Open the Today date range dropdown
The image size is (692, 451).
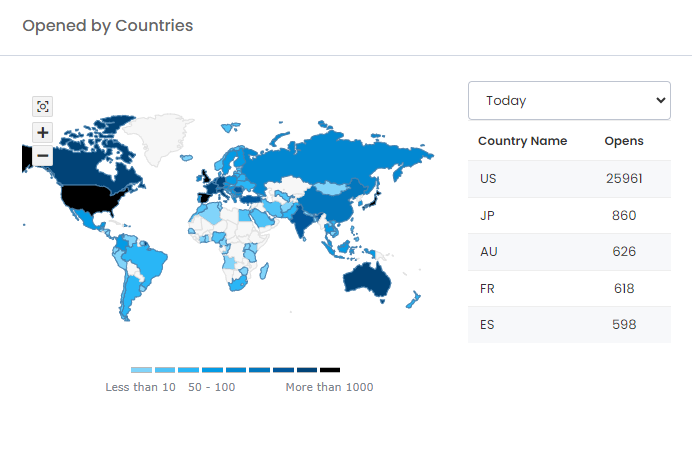[569, 100]
